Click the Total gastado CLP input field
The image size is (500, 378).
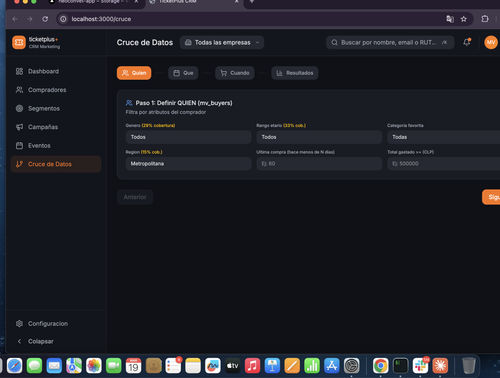click(x=443, y=164)
